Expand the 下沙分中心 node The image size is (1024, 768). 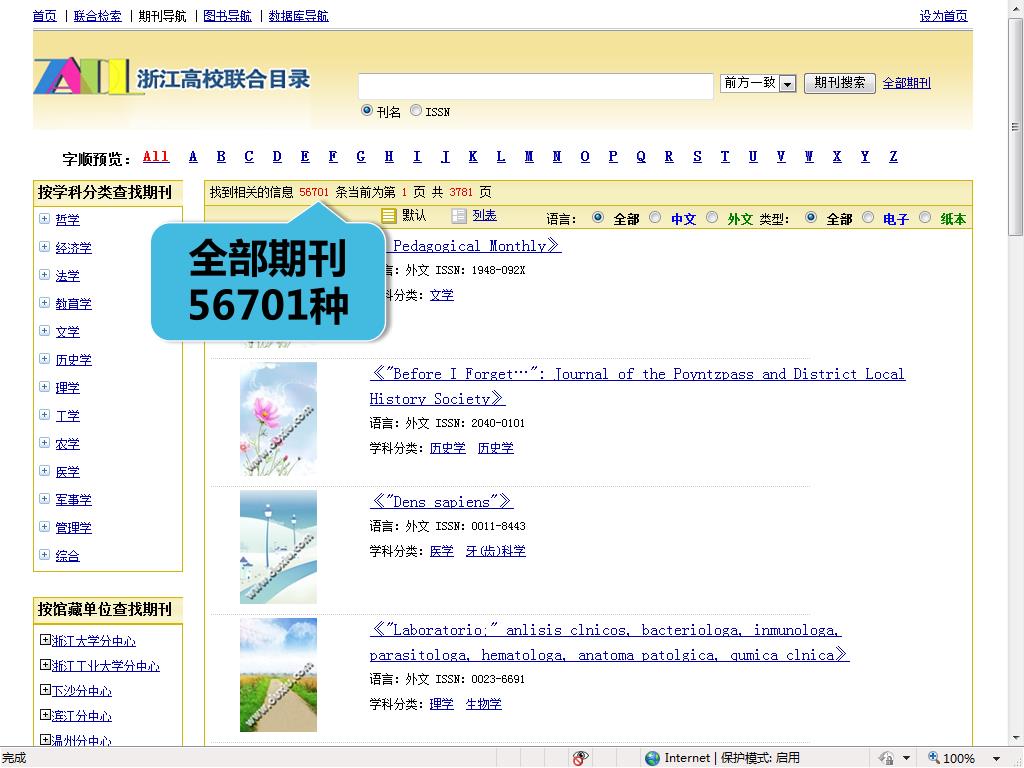point(45,690)
